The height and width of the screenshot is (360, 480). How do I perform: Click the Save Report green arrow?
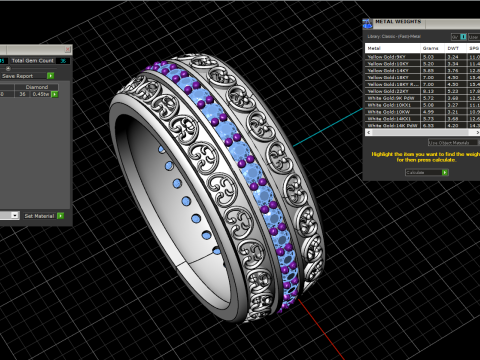[50, 76]
